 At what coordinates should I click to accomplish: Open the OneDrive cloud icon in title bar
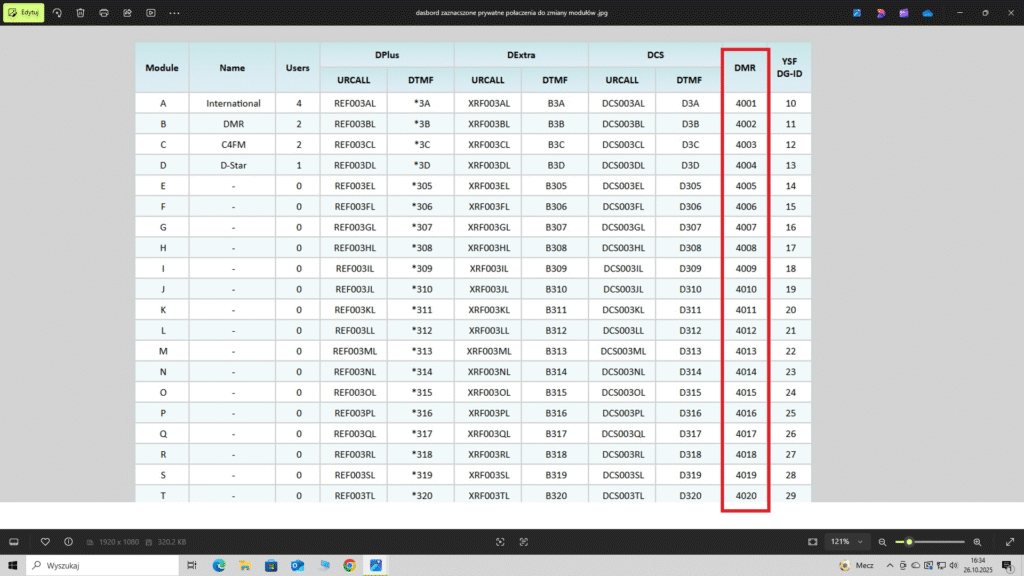coord(927,13)
